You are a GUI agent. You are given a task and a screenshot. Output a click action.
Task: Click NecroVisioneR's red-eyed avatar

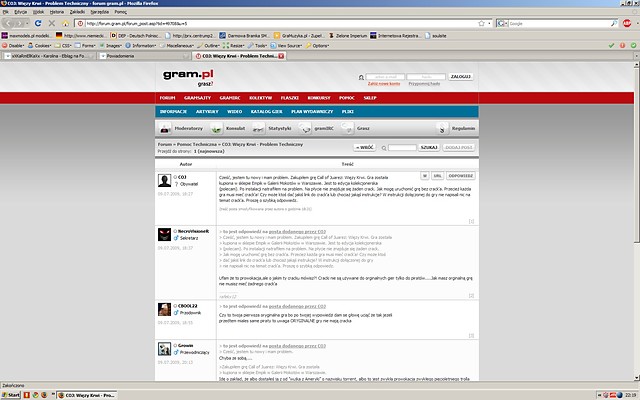[164, 234]
